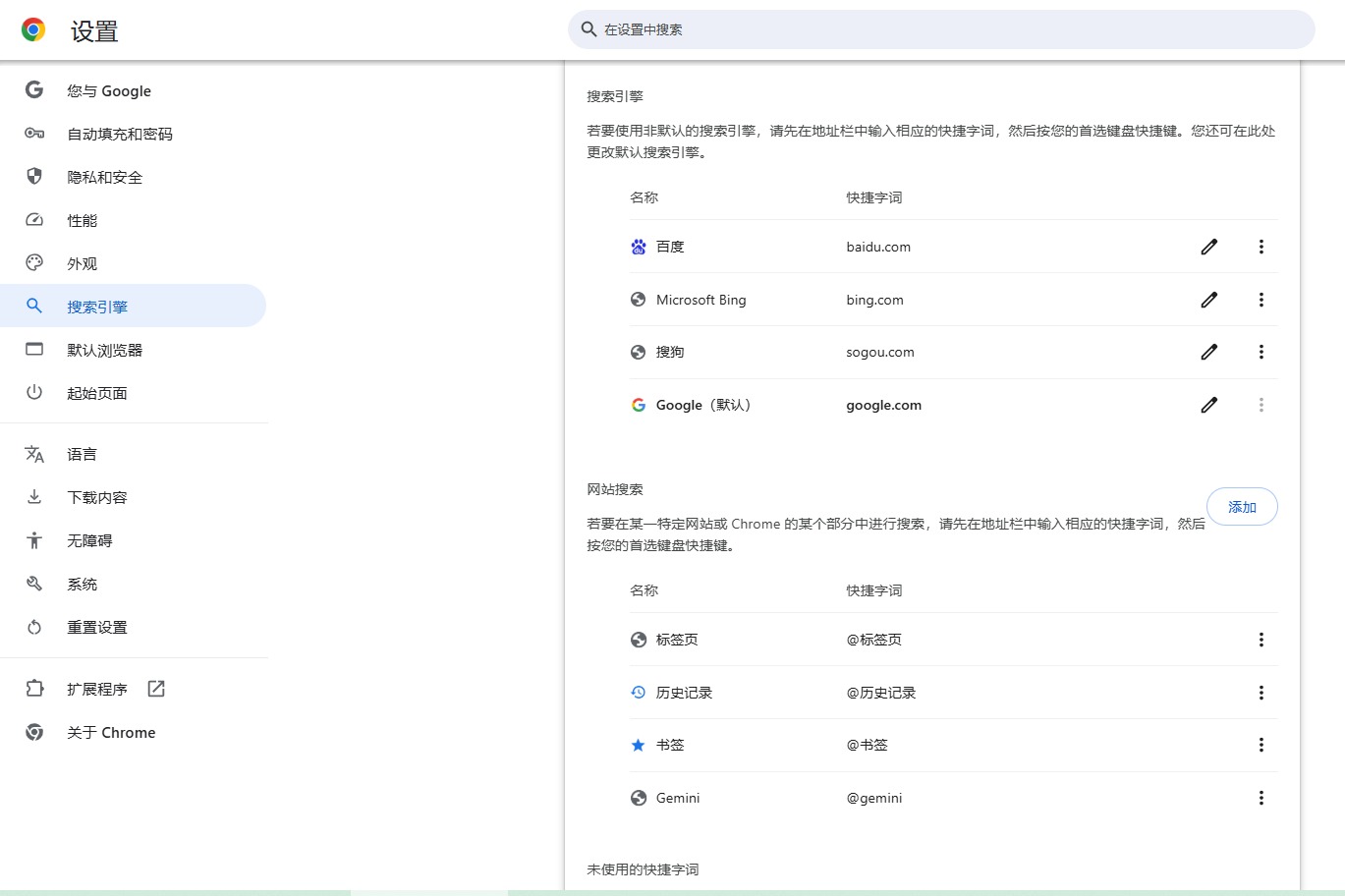Click the external link icon beside 扩展程序
Viewport: 1345px width, 896px height.
[x=156, y=689]
